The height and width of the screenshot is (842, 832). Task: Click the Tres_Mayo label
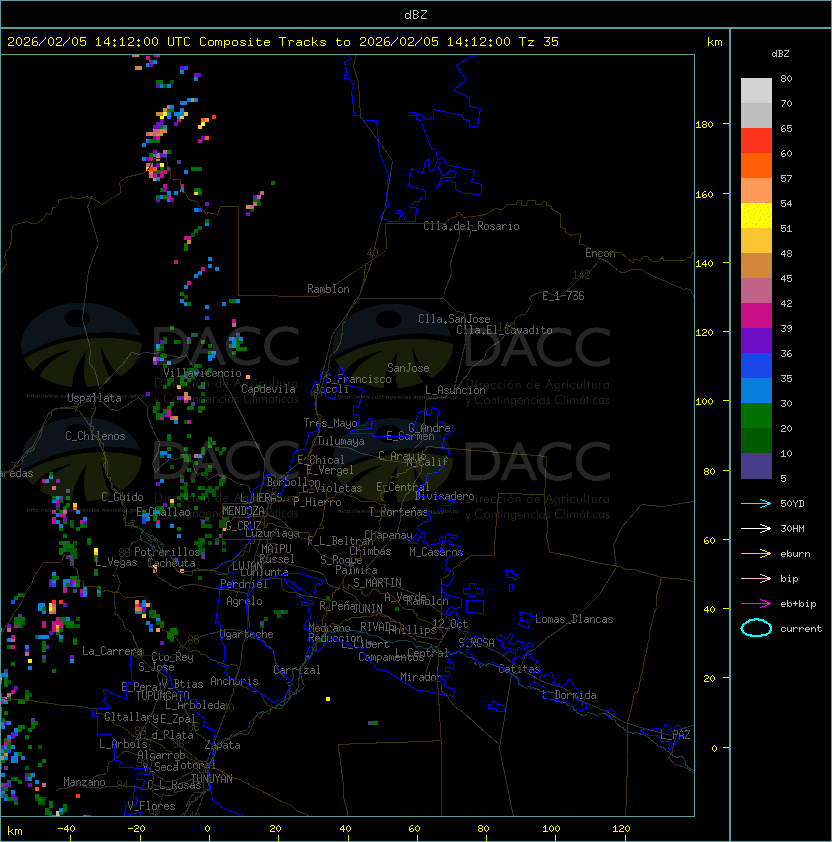330,423
